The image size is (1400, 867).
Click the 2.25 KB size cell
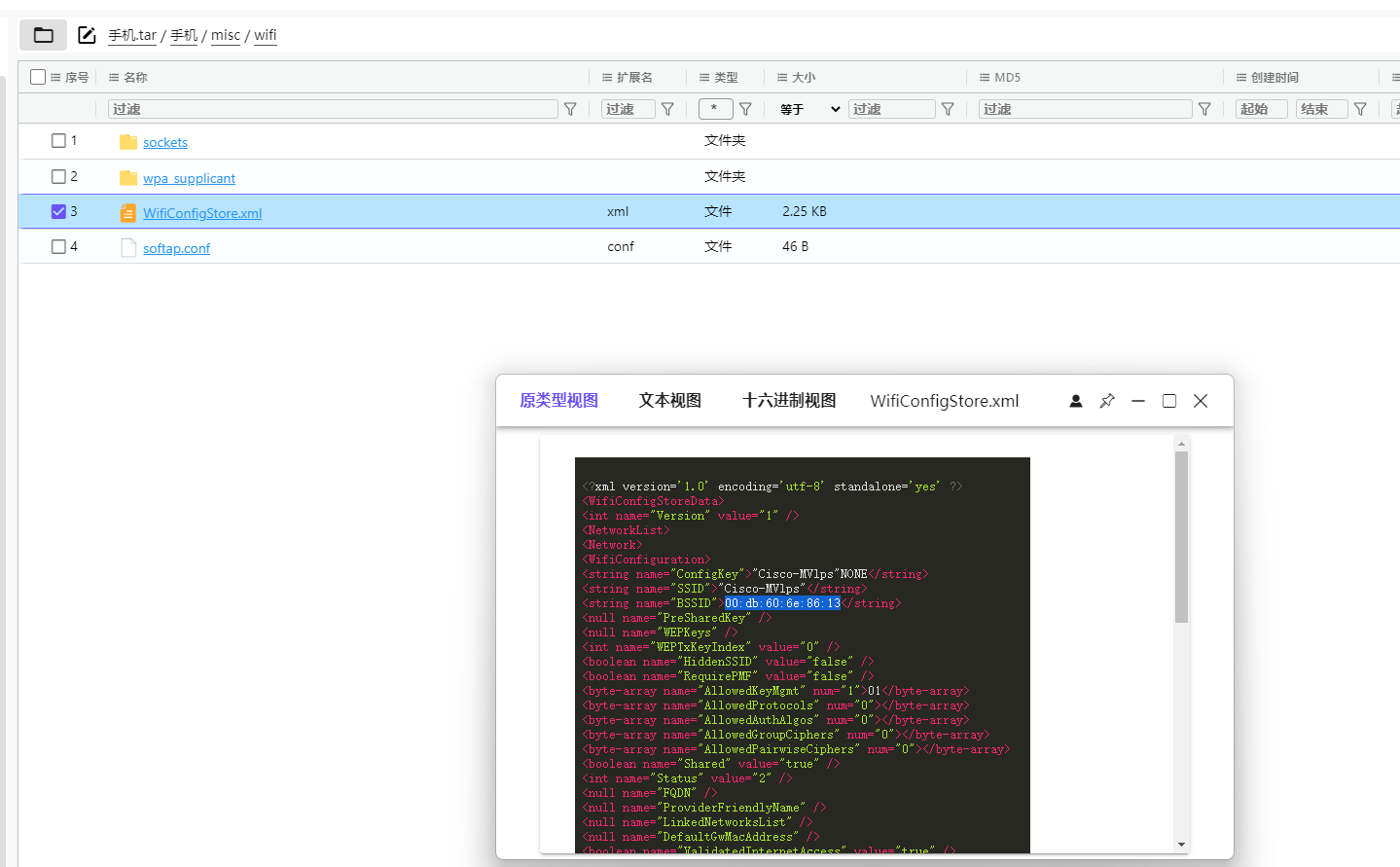coord(805,211)
